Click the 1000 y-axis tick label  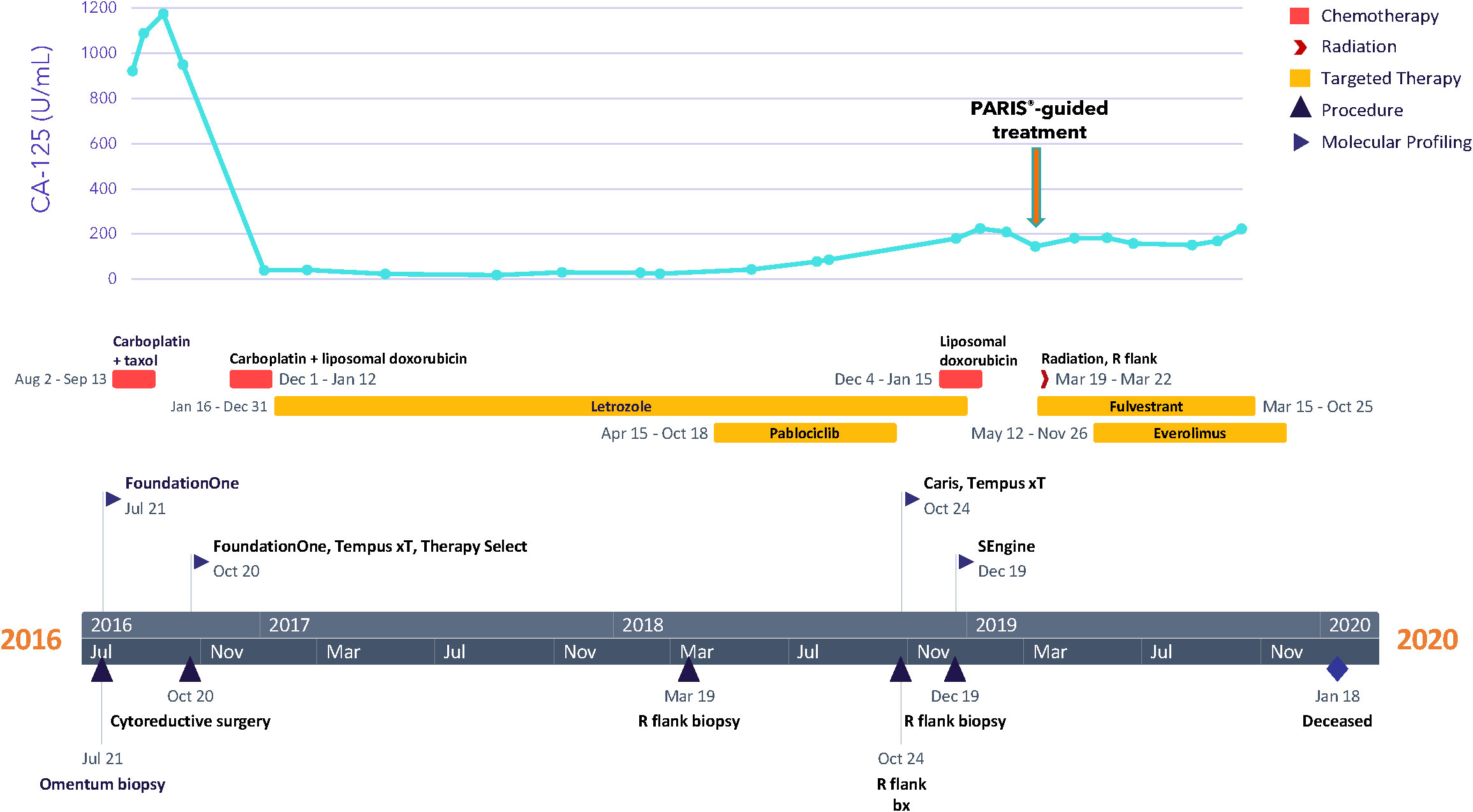(99, 53)
